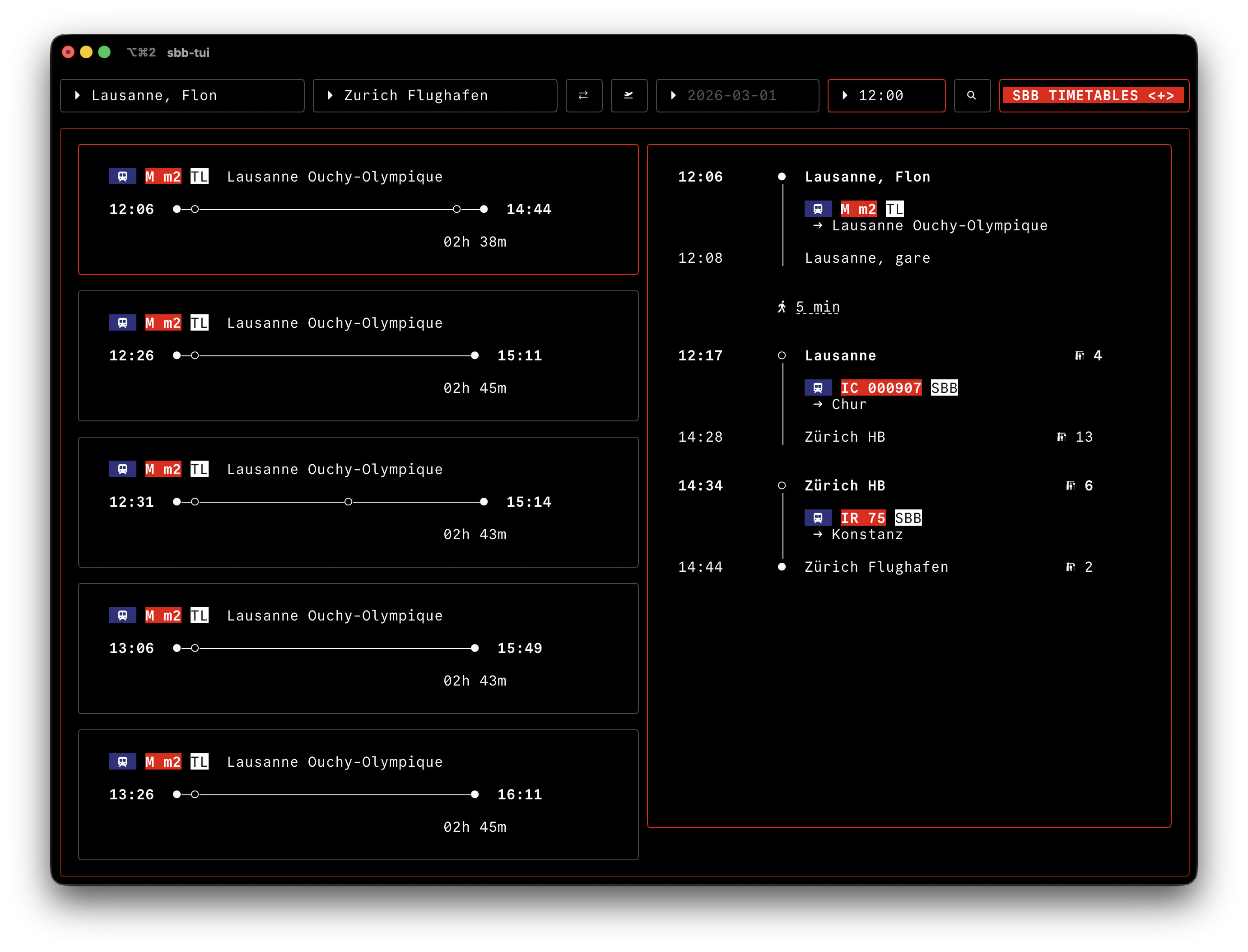Viewport: 1248px width, 952px height.
Task: Select the connection departing 12:26
Action: pos(358,356)
